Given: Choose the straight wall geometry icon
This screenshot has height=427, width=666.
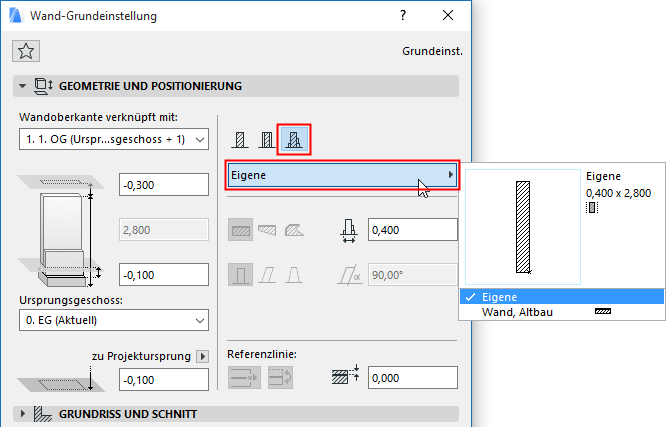Looking at the screenshot, I should click(x=241, y=230).
